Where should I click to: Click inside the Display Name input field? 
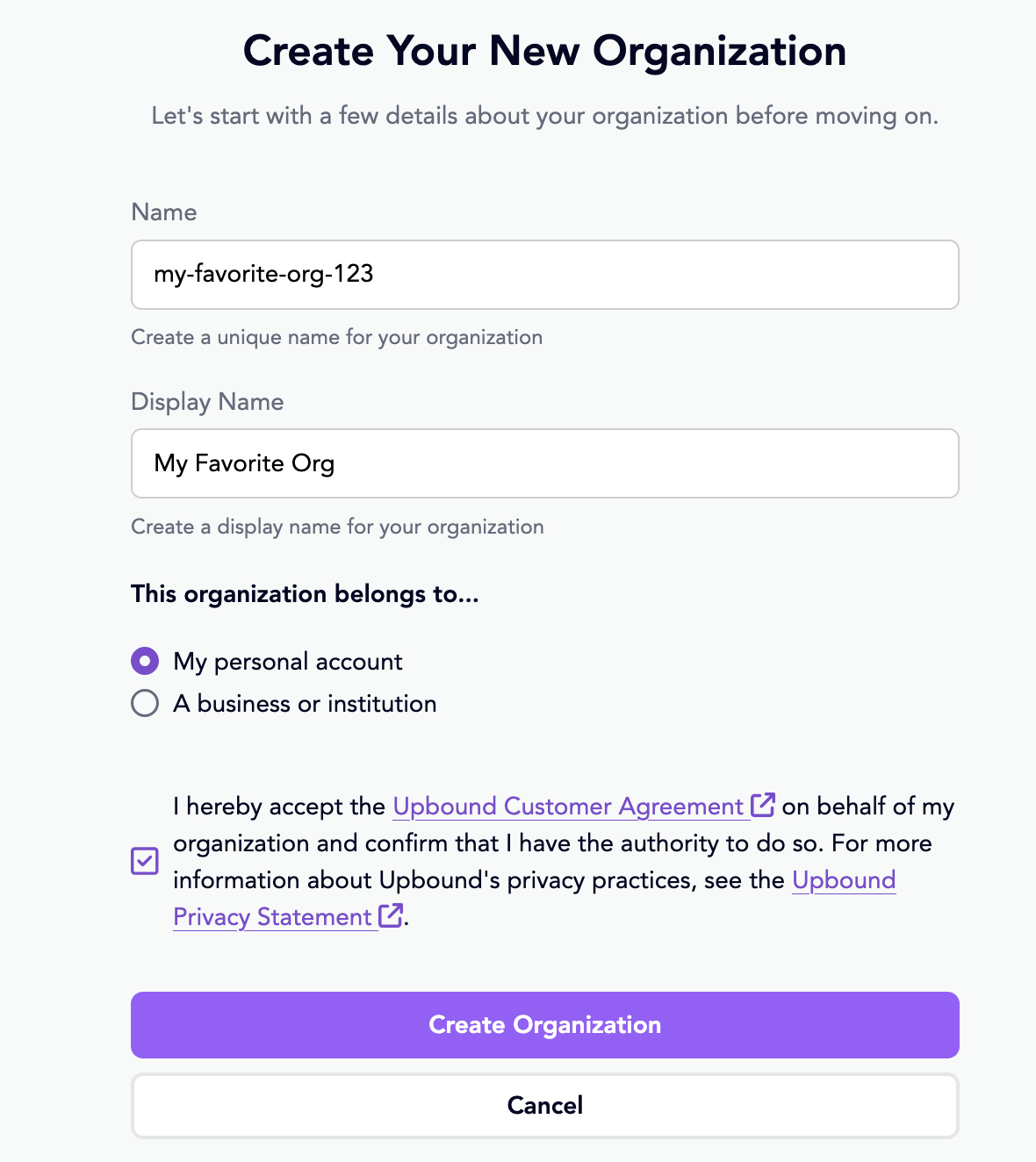[544, 463]
